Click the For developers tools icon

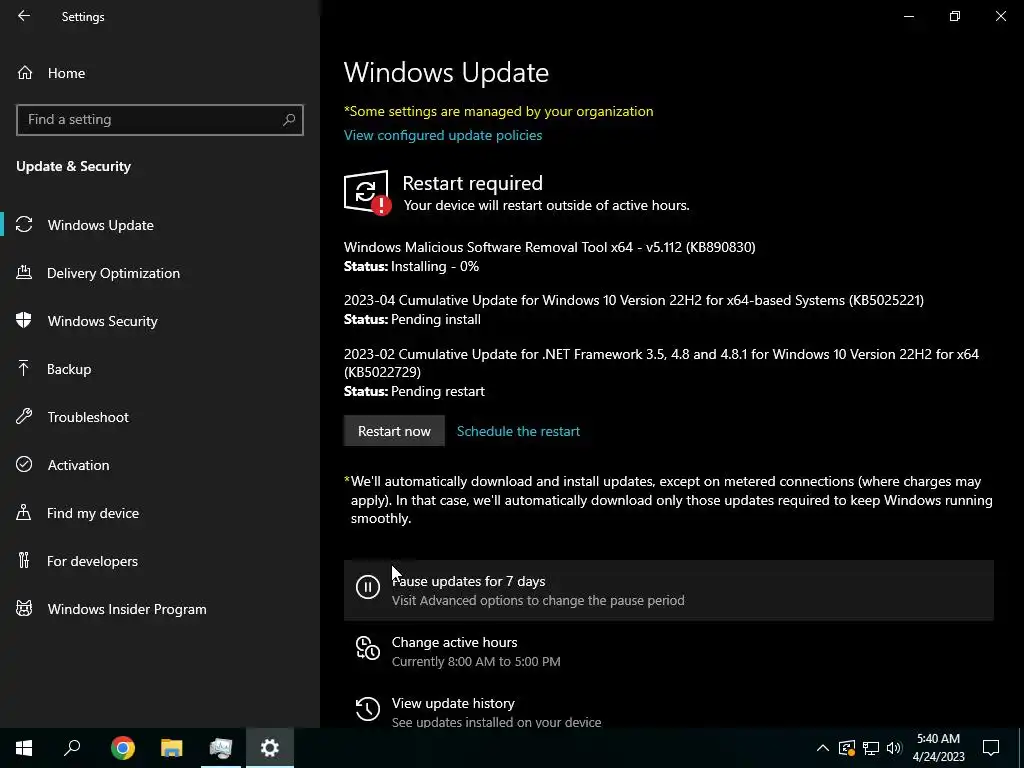[x=24, y=560]
